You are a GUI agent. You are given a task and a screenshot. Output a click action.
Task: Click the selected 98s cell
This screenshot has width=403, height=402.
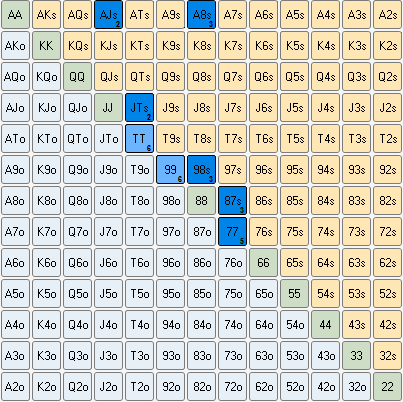point(201,170)
